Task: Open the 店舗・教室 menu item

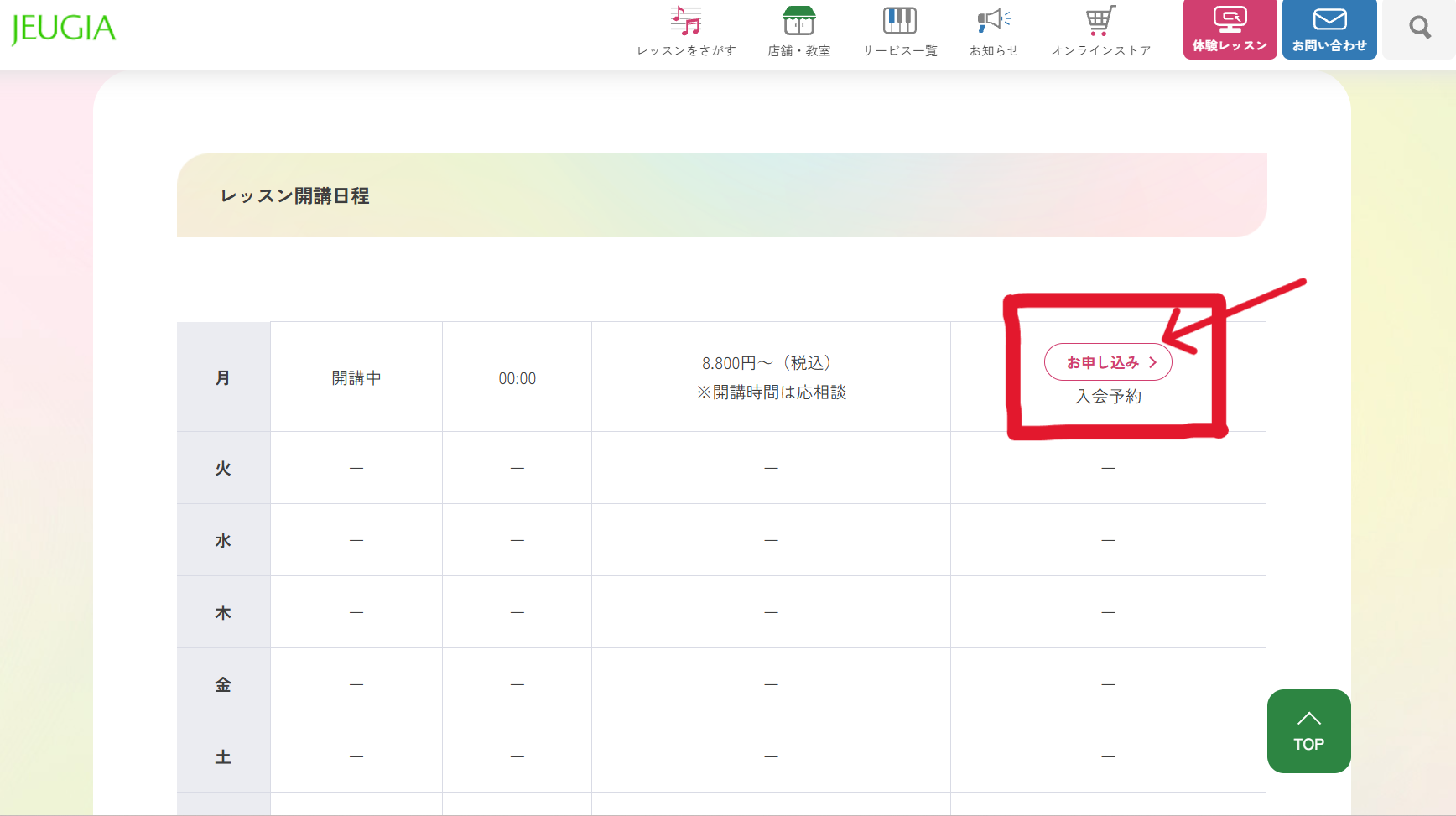Action: (799, 31)
